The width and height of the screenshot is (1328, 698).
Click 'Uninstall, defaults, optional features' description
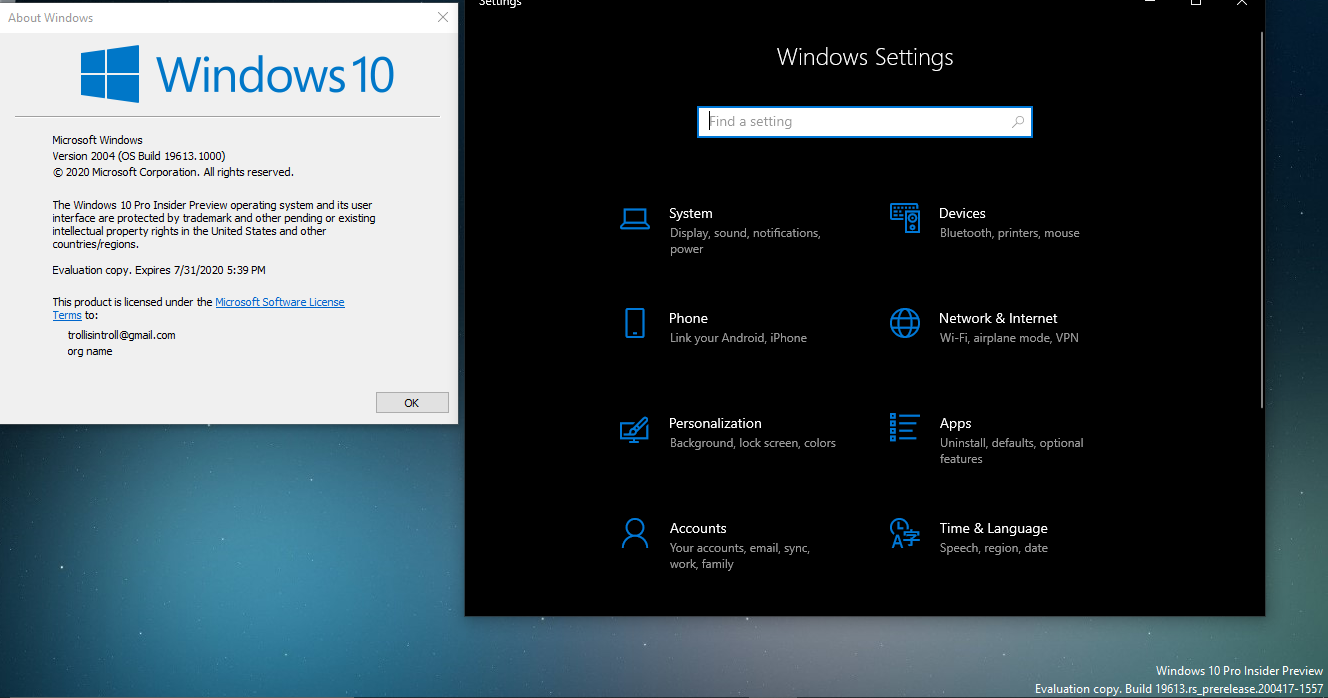click(x=1012, y=451)
